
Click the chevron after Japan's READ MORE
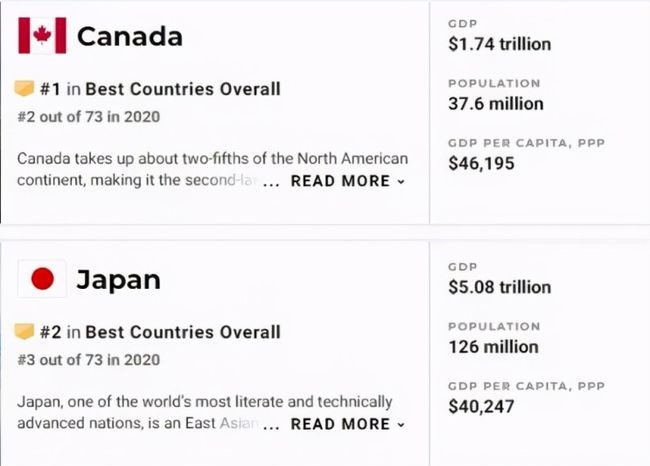coord(401,425)
